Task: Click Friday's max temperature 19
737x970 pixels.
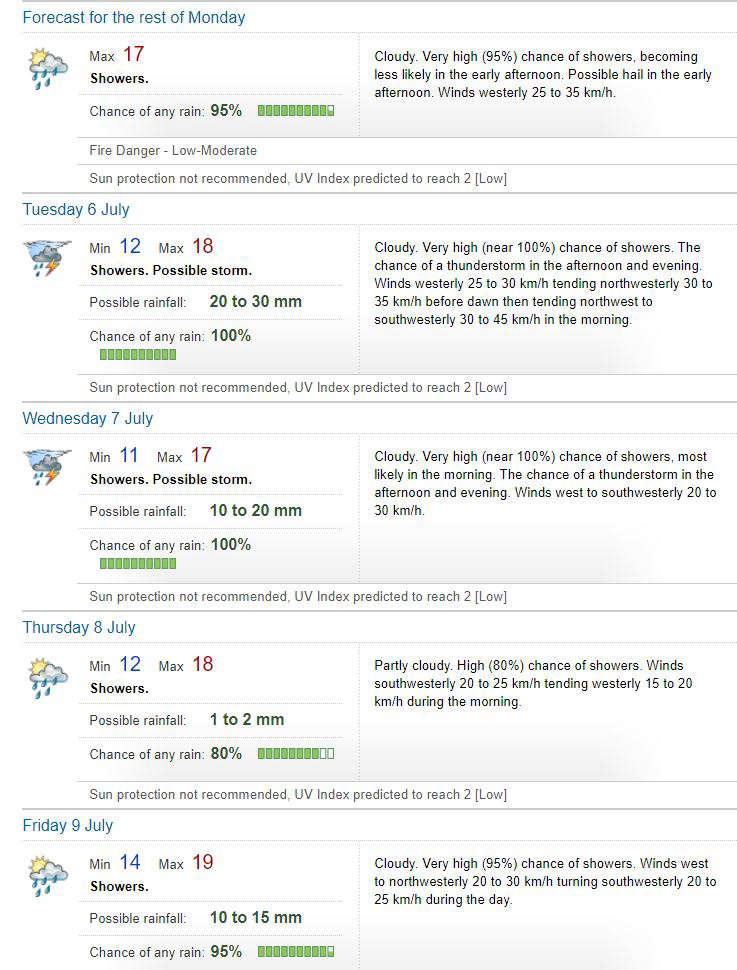Action: (203, 862)
